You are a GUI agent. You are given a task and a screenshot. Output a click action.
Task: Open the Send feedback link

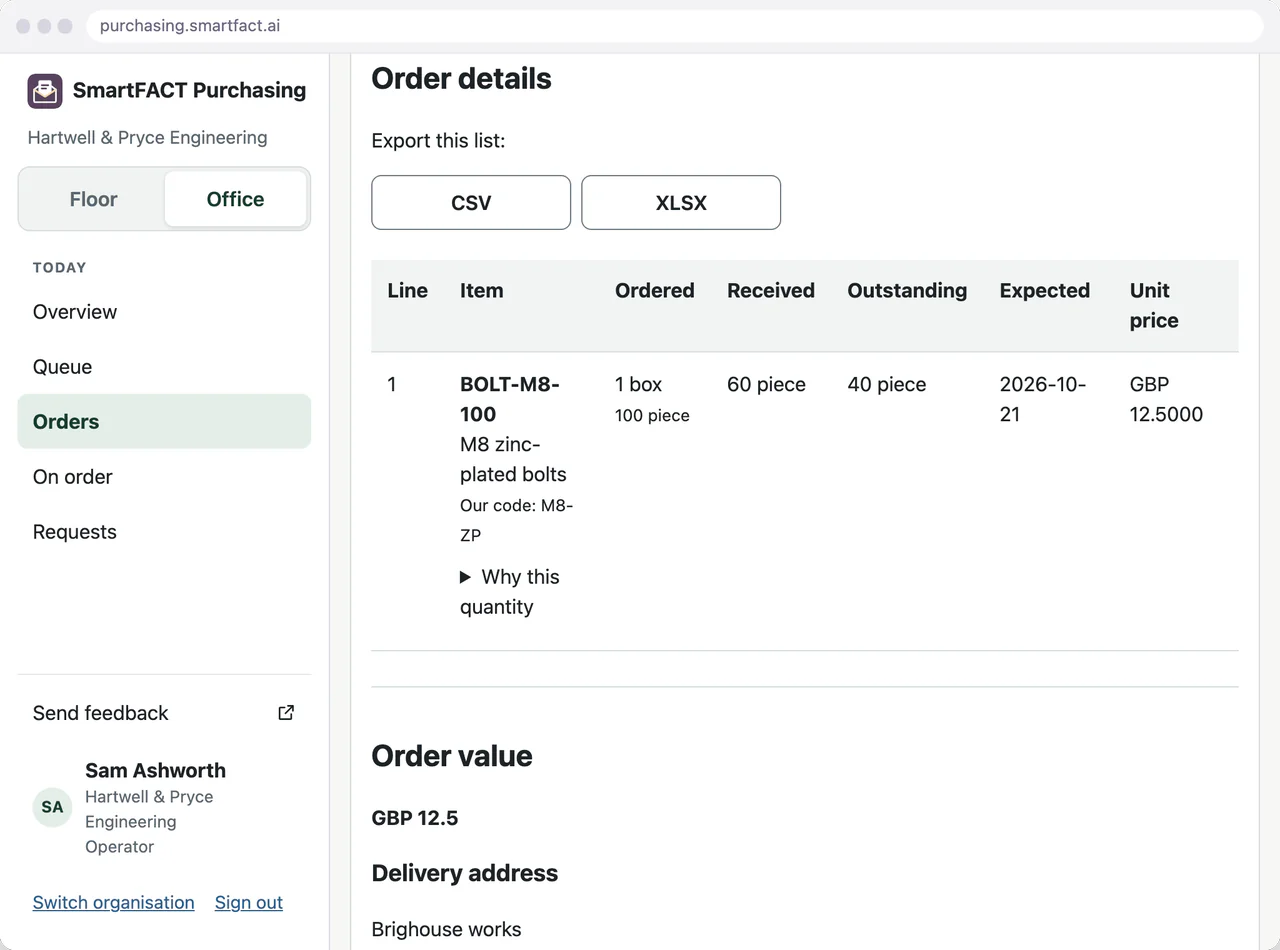coord(164,713)
